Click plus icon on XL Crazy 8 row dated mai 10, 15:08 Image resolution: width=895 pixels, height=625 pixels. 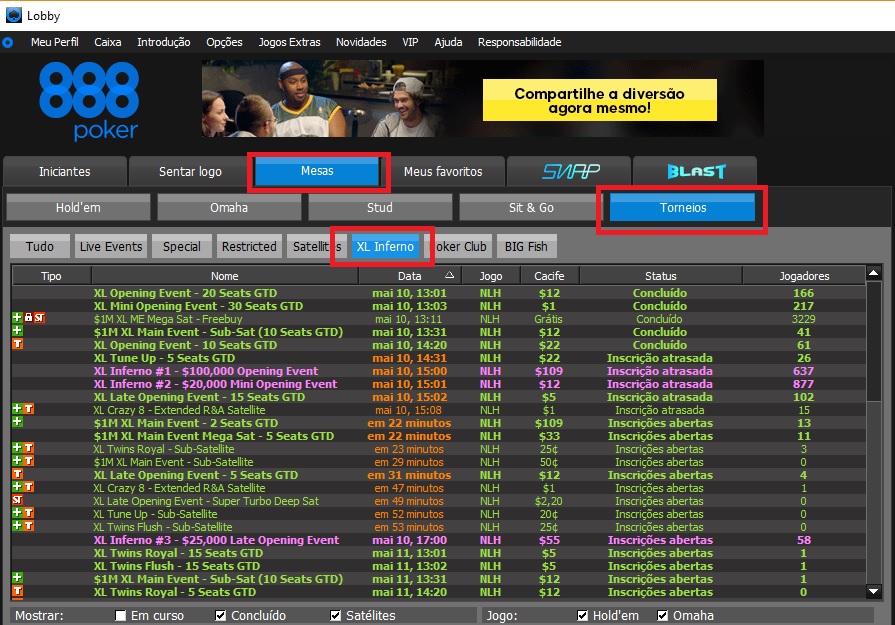pos(17,409)
